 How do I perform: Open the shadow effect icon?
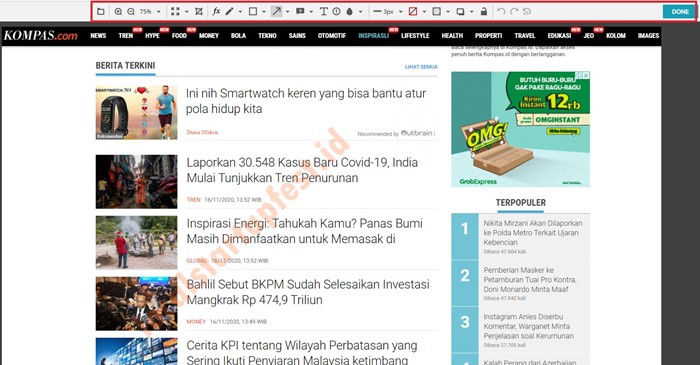(460, 12)
